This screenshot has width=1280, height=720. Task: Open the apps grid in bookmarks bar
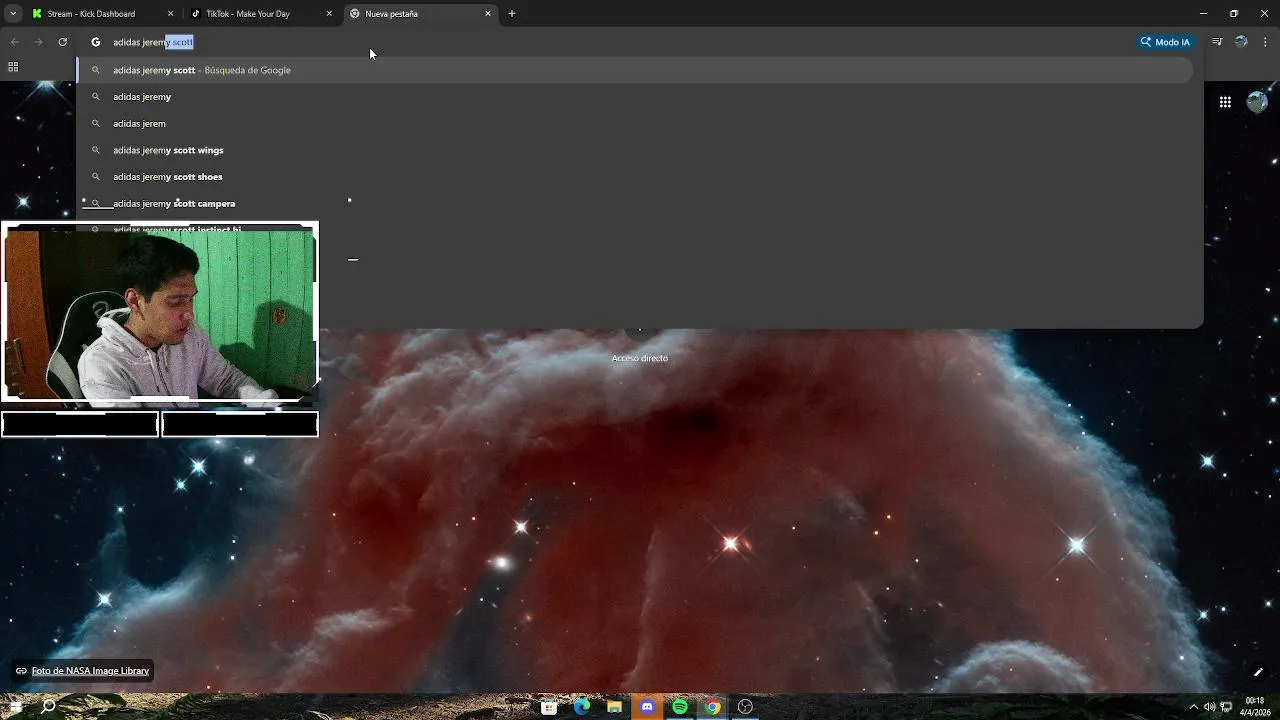point(13,67)
